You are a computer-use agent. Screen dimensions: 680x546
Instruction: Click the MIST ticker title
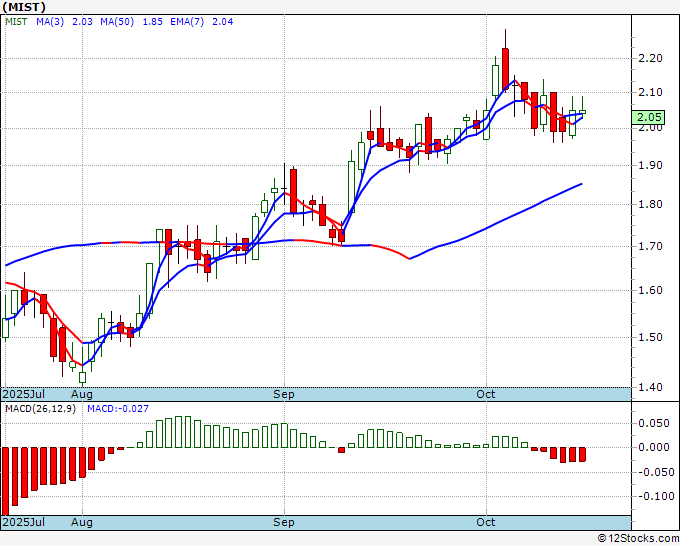[24, 7]
